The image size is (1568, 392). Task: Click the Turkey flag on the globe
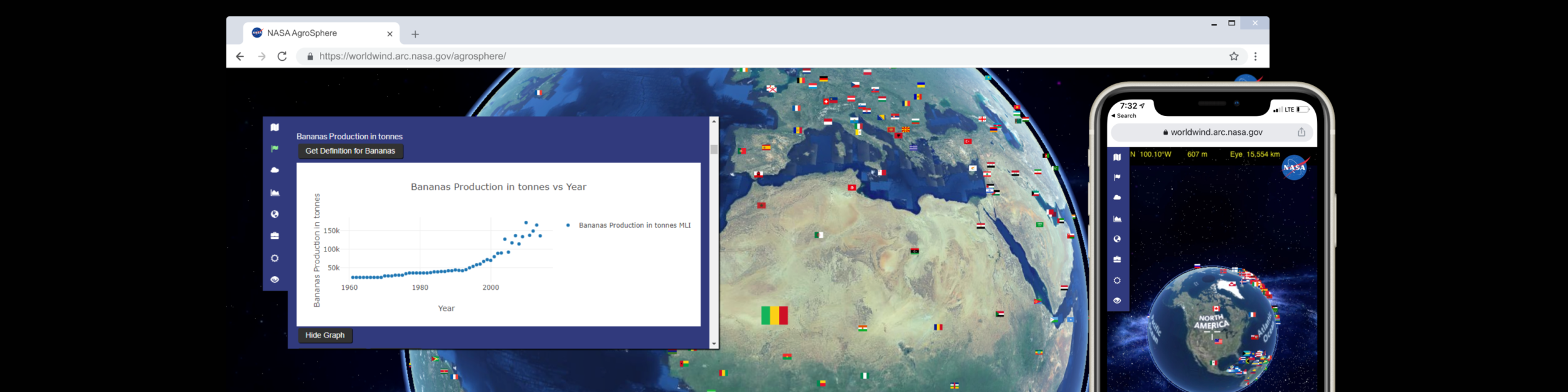(968, 142)
